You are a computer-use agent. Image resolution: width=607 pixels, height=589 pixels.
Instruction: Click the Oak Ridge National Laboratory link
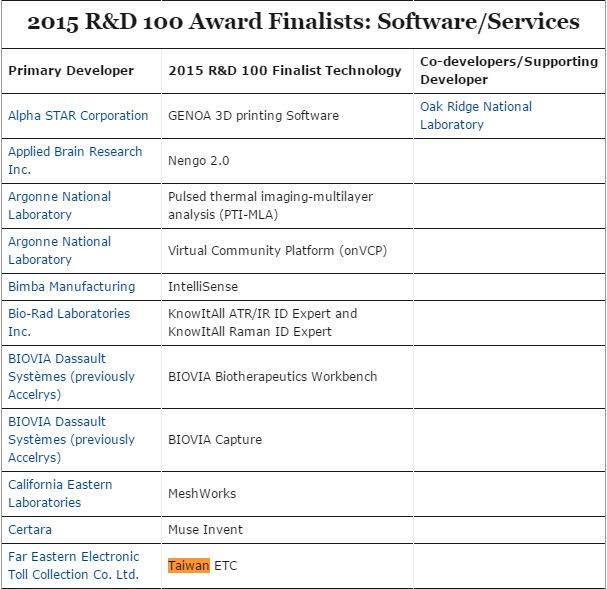click(x=475, y=115)
